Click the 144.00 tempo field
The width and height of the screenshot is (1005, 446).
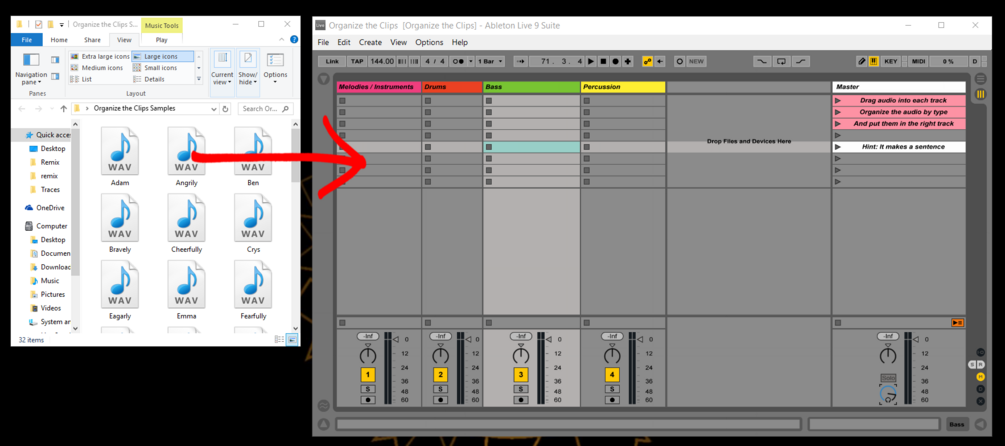(x=381, y=62)
